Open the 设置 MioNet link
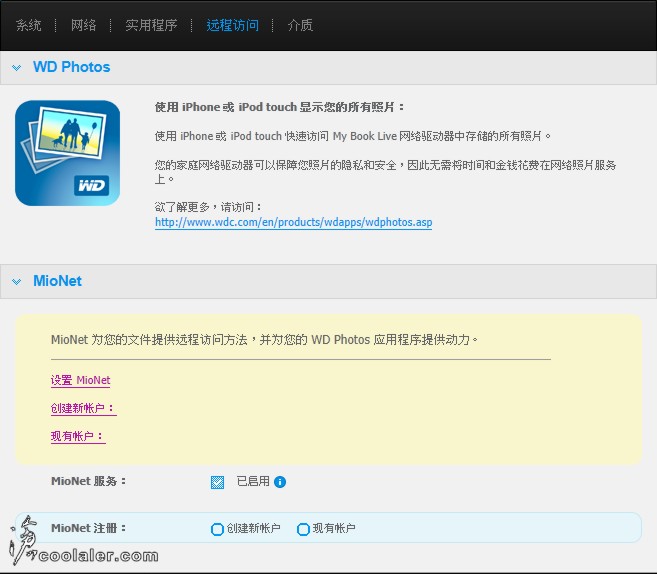Image resolution: width=657 pixels, height=574 pixels. pyautogui.click(x=80, y=380)
